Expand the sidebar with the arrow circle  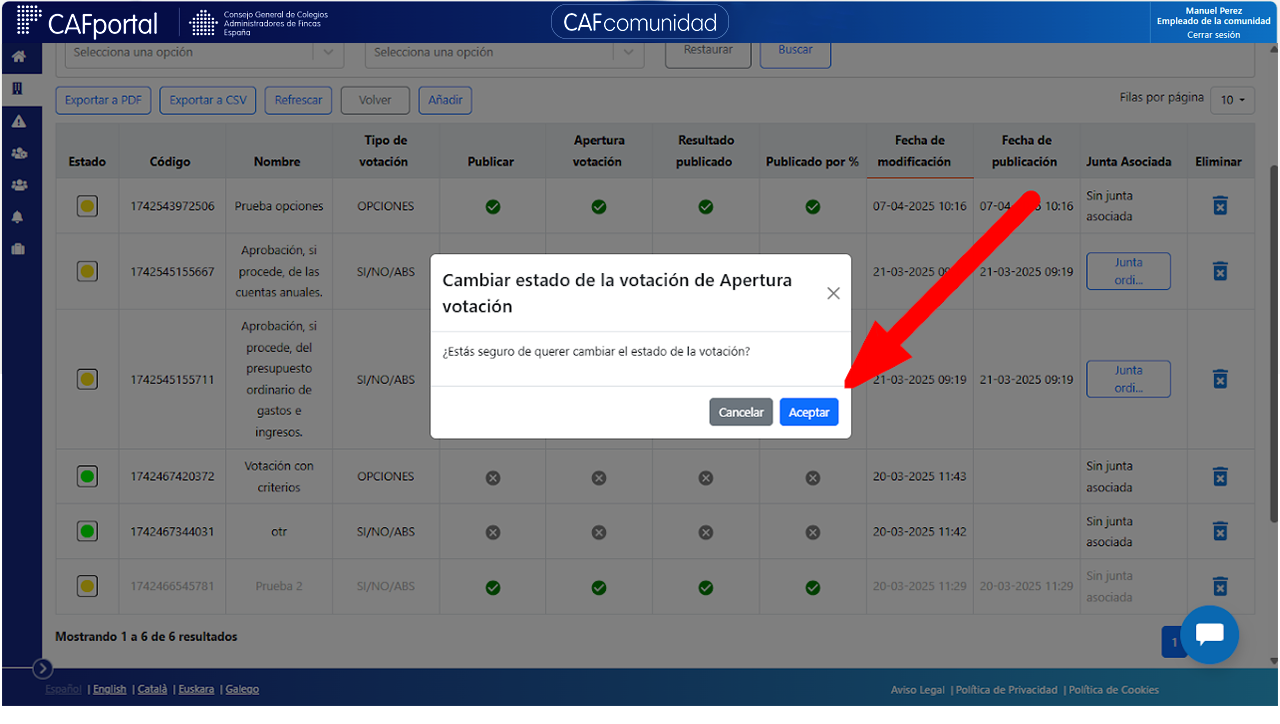pyautogui.click(x=42, y=668)
